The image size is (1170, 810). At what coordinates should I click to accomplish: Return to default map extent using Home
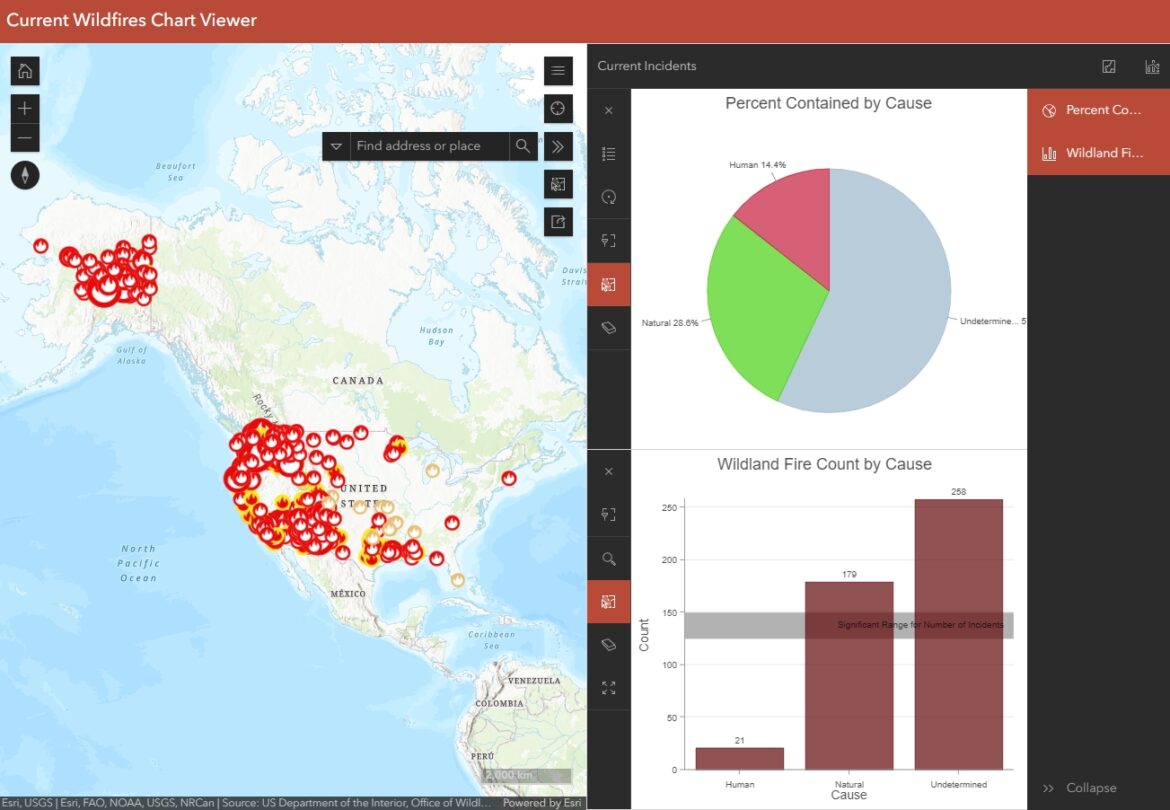[x=24, y=70]
